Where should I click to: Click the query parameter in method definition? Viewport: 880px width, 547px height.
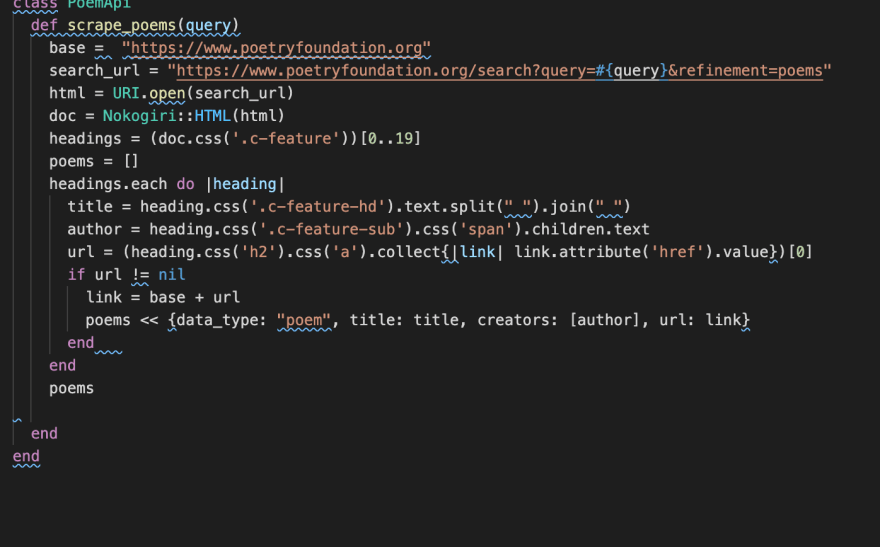point(208,26)
